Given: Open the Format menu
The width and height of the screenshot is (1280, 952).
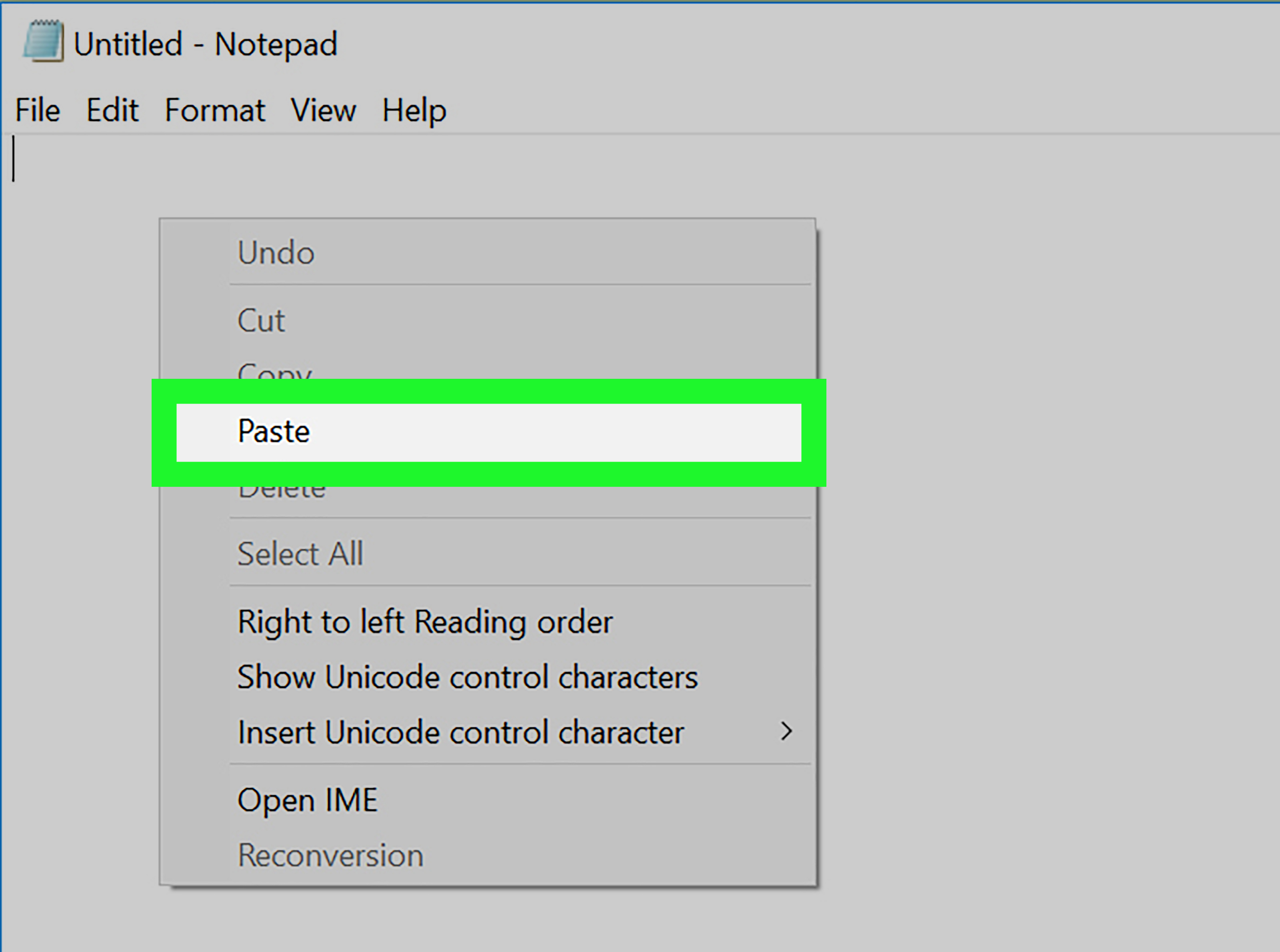Looking at the screenshot, I should [215, 110].
